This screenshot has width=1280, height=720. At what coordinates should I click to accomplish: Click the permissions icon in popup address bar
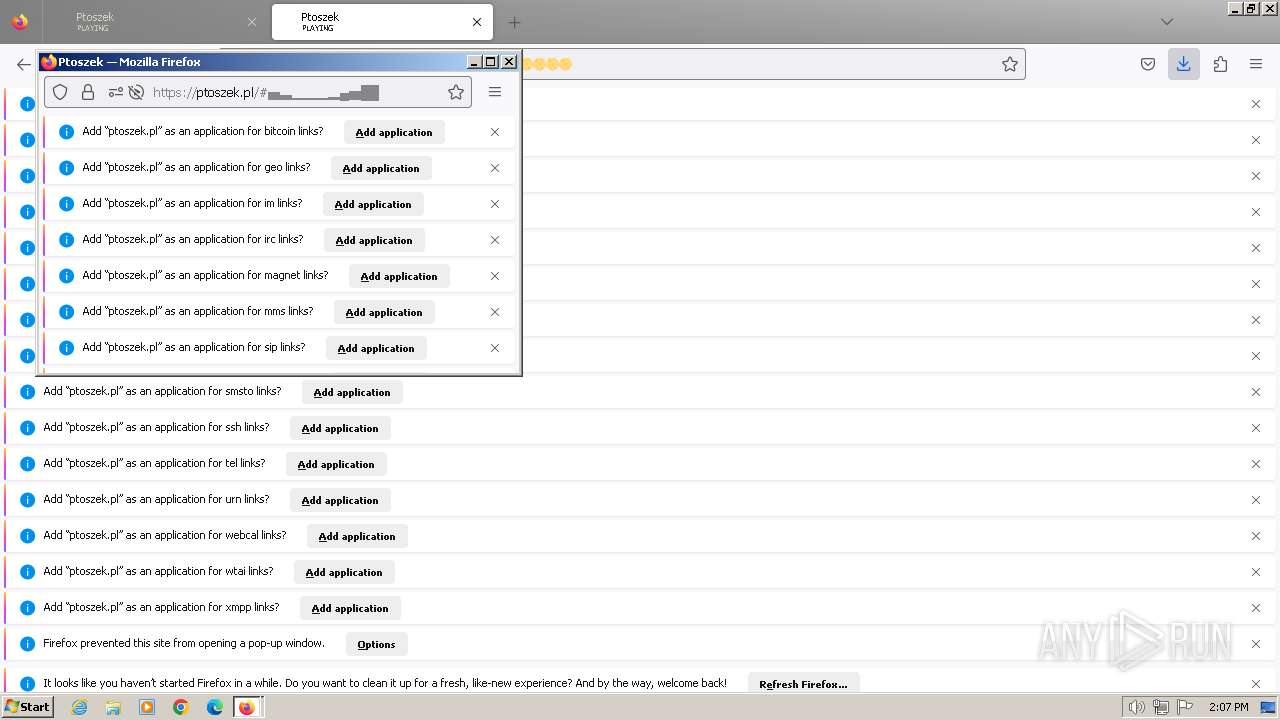(115, 92)
